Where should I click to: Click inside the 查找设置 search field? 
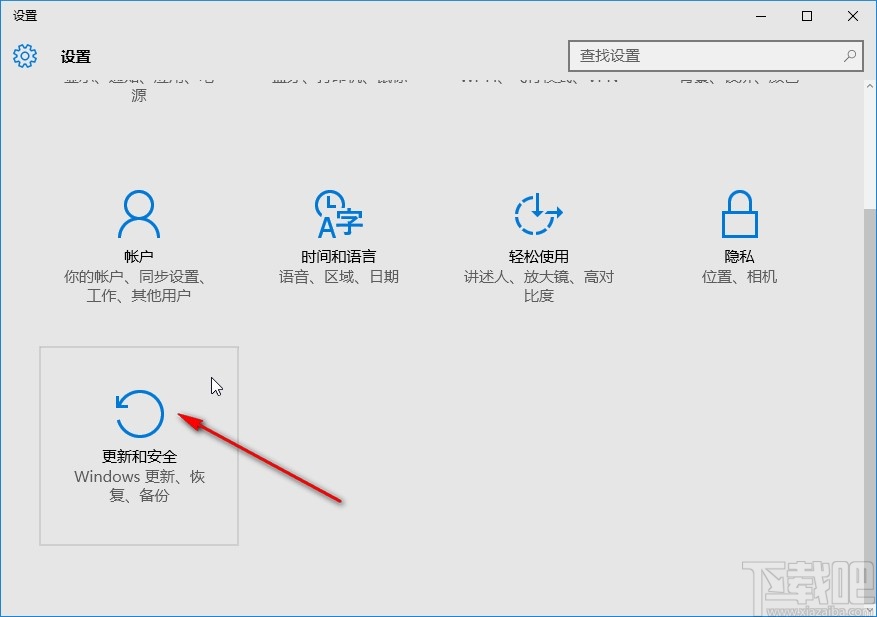tap(700, 56)
